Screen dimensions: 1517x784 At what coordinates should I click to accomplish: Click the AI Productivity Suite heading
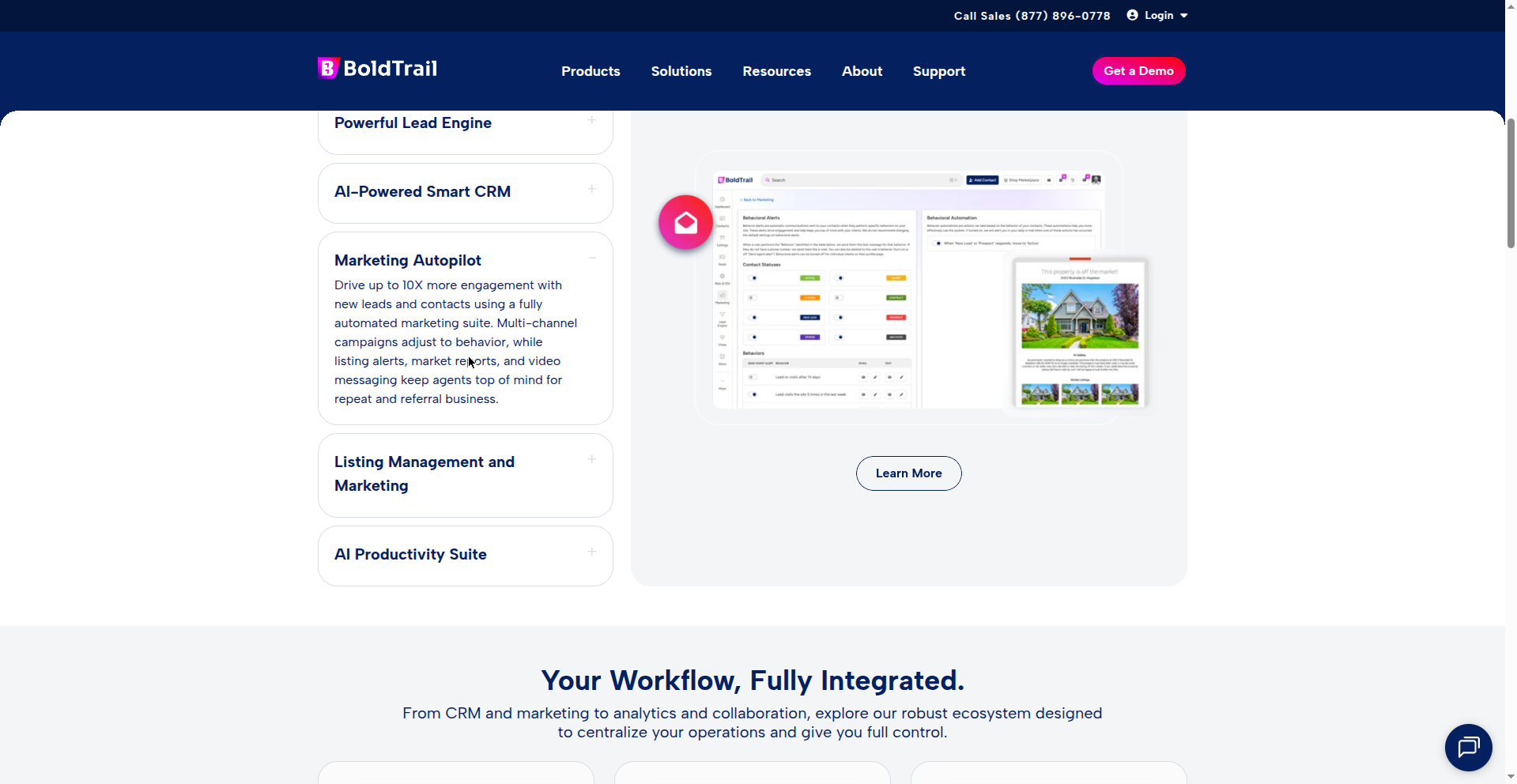pos(410,554)
